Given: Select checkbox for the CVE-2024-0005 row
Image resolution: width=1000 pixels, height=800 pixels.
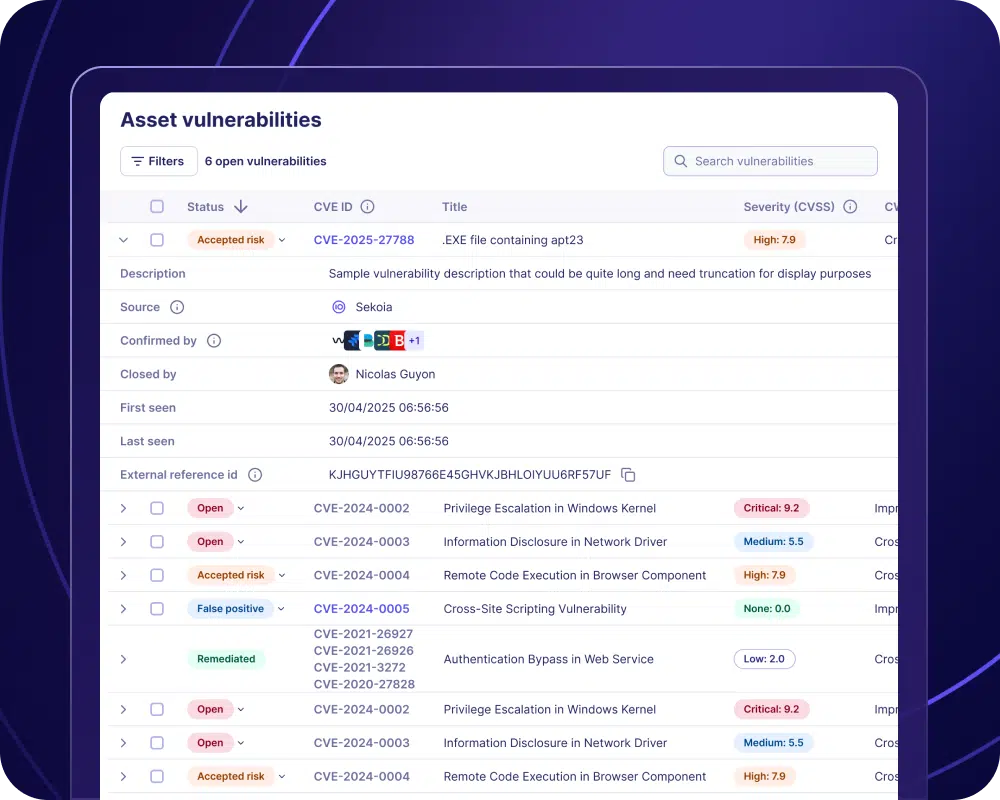Looking at the screenshot, I should click(x=157, y=609).
